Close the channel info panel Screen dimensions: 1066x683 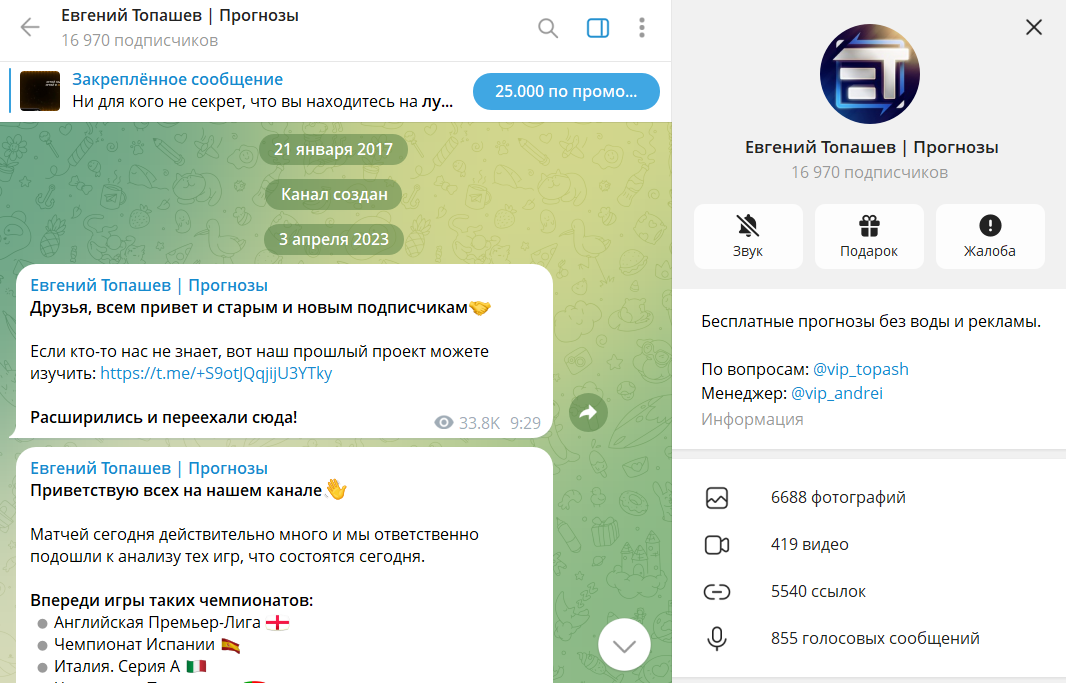click(1034, 27)
